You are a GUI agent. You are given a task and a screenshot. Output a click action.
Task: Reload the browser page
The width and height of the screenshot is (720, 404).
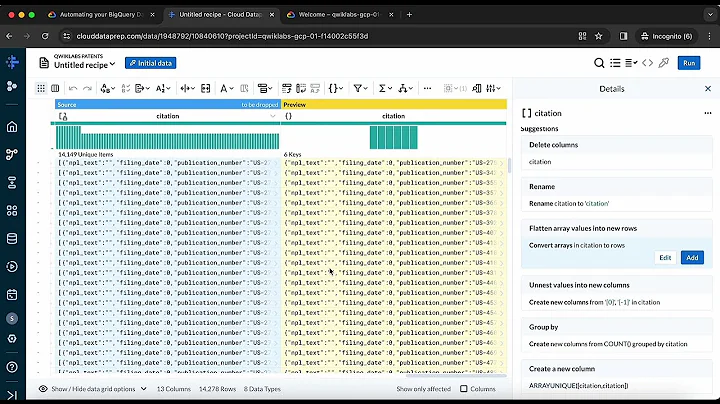pyautogui.click(x=45, y=36)
